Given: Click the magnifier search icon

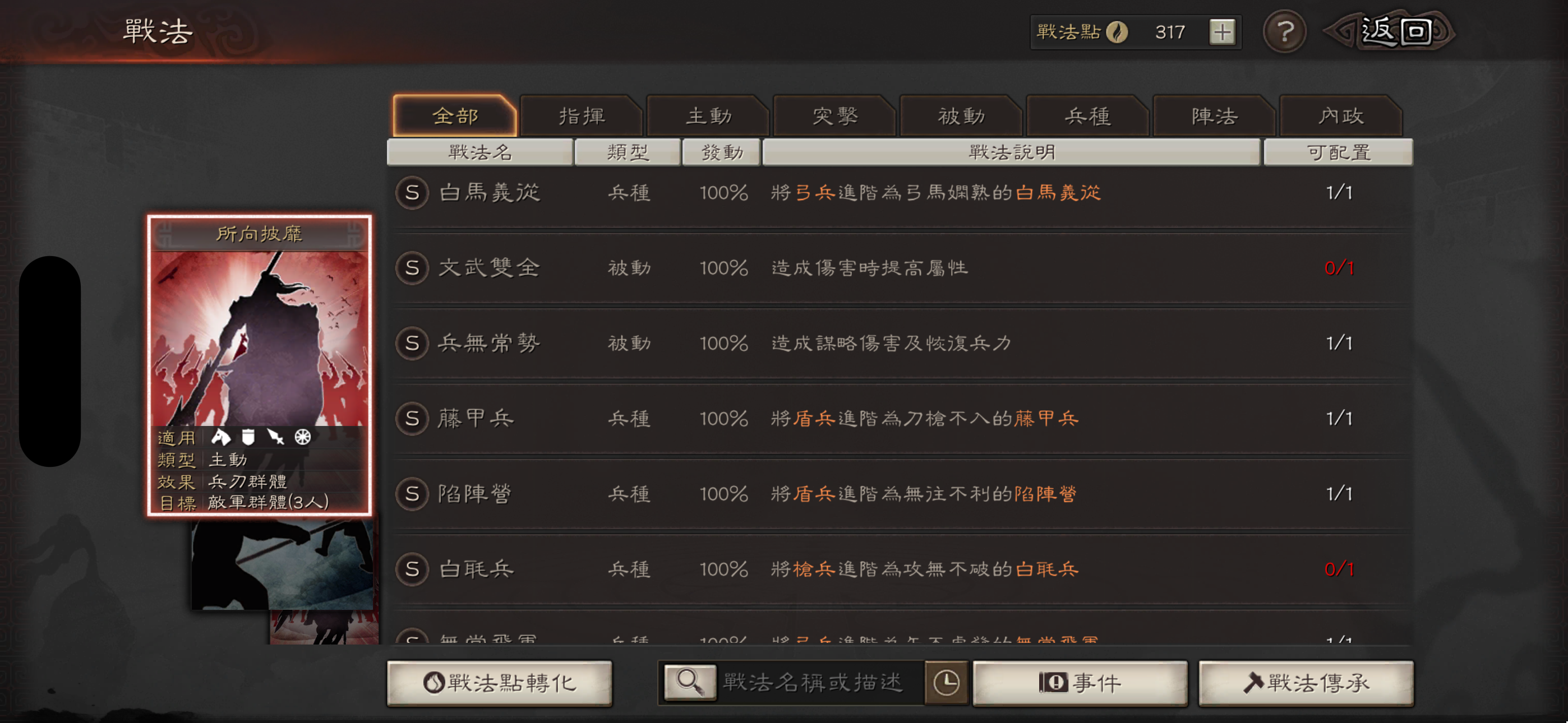Looking at the screenshot, I should point(690,682).
